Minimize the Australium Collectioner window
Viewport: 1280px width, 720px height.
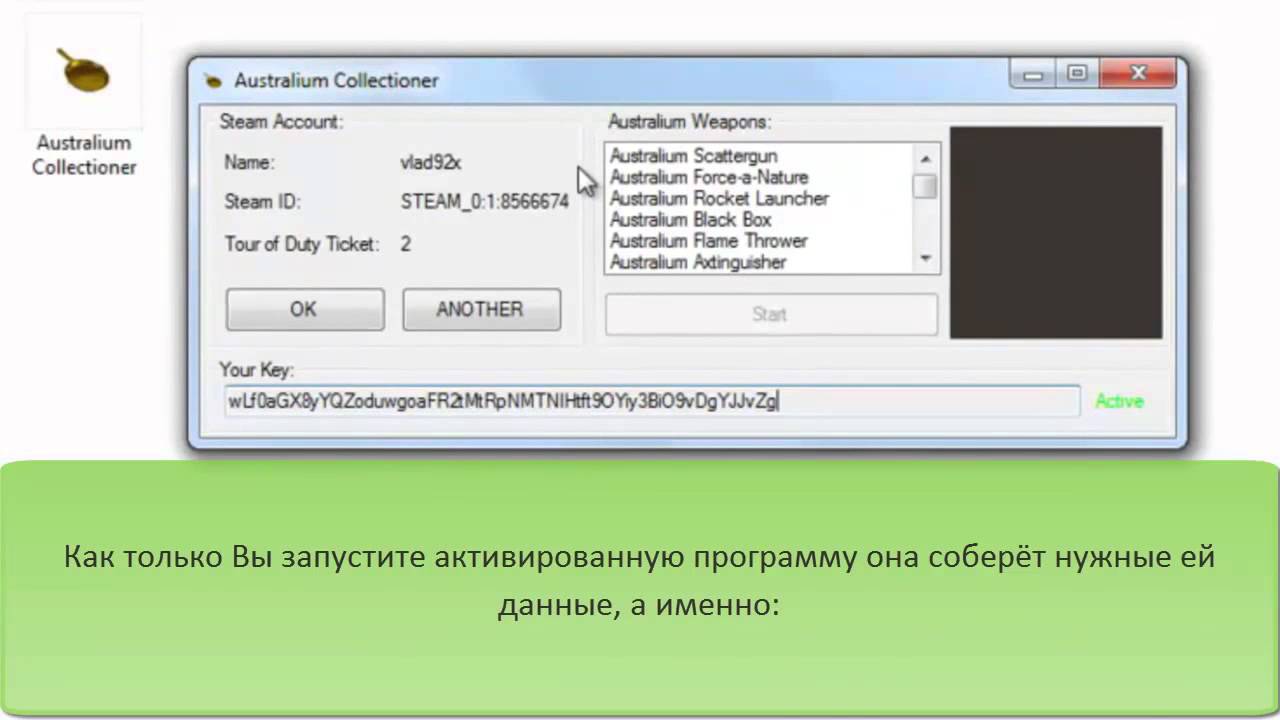(1033, 74)
